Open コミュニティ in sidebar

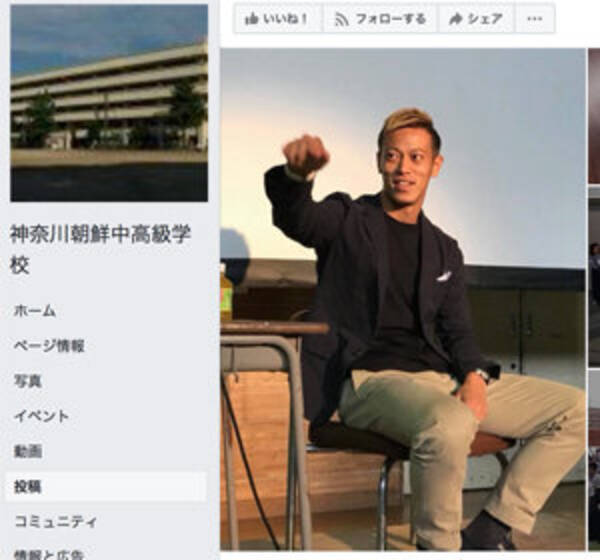point(55,521)
